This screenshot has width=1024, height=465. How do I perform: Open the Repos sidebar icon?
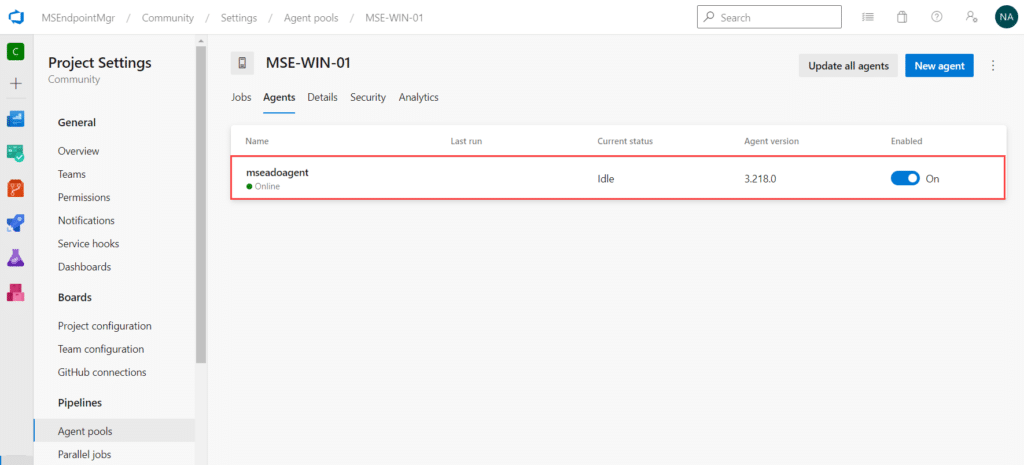16,189
